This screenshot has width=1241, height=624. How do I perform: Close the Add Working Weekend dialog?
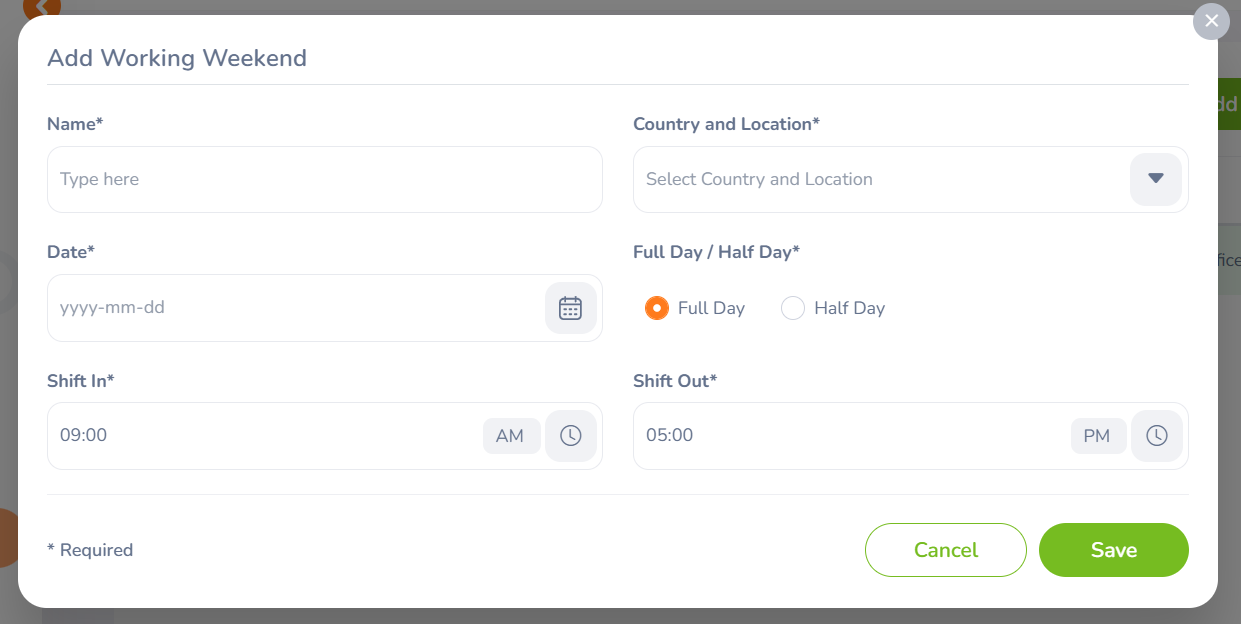tap(1211, 21)
